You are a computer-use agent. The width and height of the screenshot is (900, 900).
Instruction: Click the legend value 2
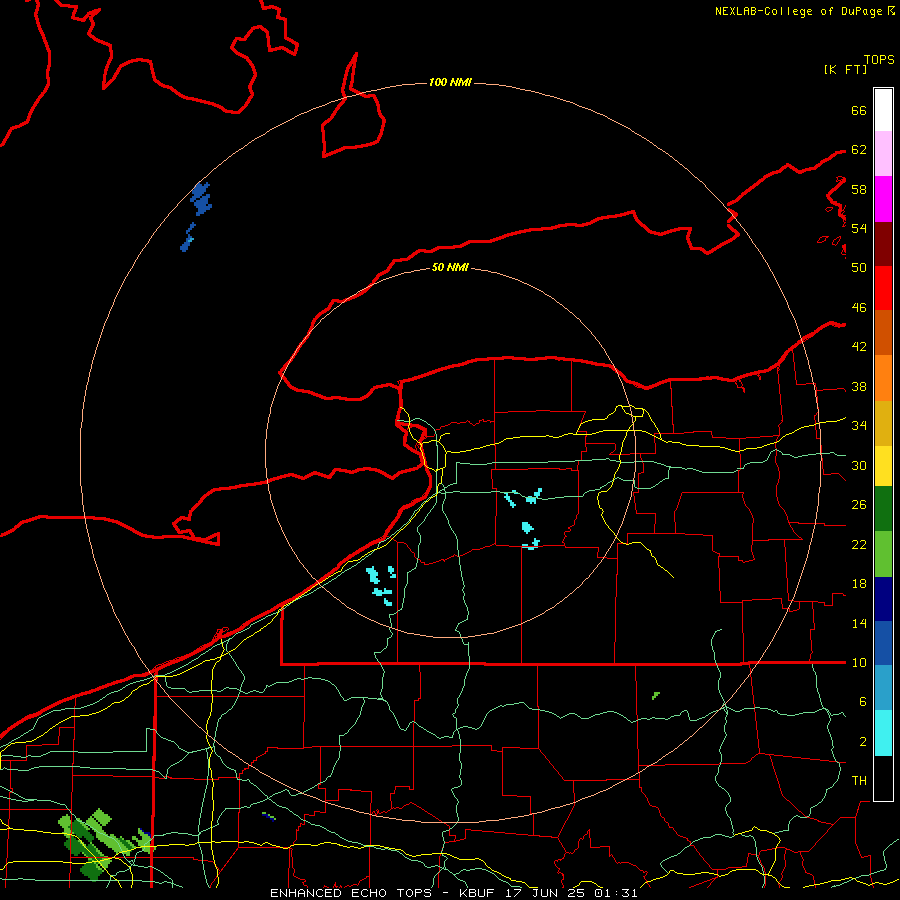coord(862,742)
